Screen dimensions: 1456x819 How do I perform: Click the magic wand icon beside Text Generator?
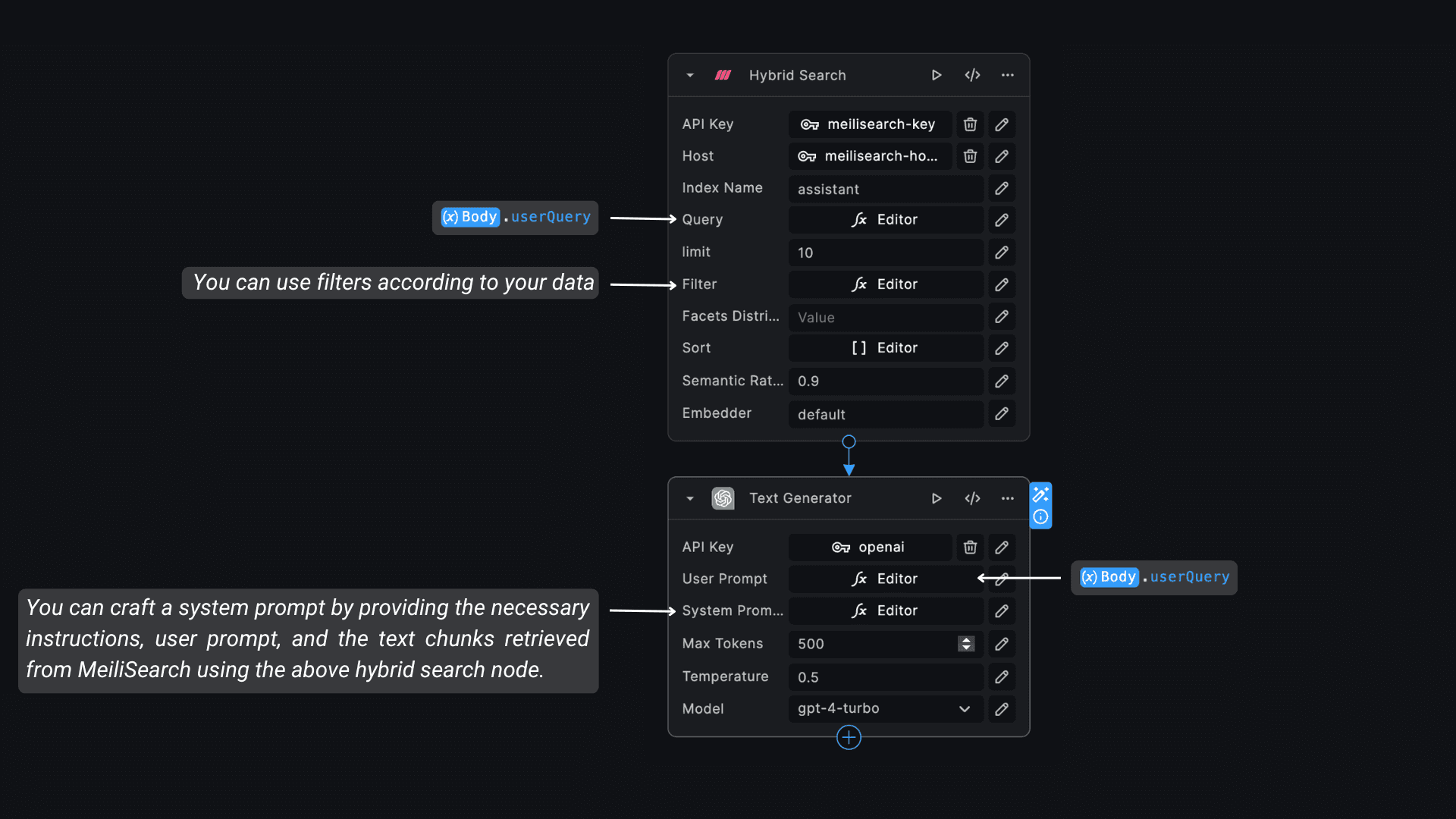pyautogui.click(x=1040, y=494)
